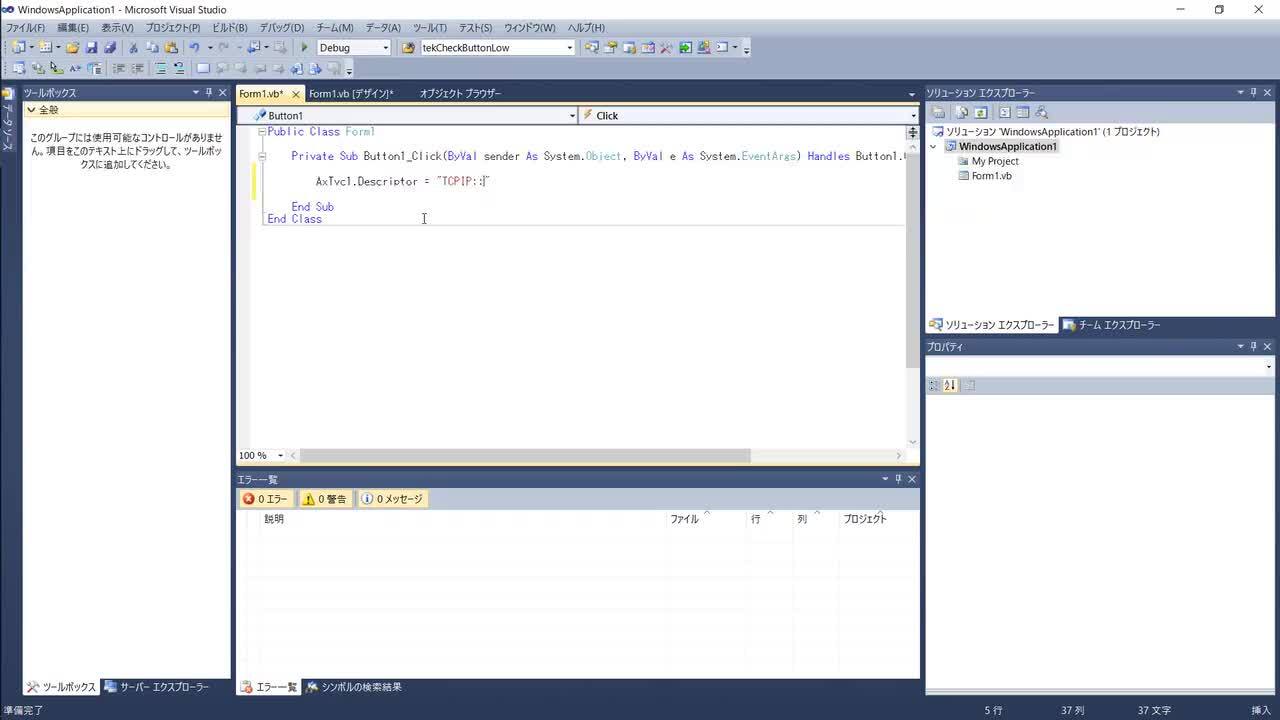The height and width of the screenshot is (720, 1280).
Task: Comment out the selected lines
Action: (160, 68)
